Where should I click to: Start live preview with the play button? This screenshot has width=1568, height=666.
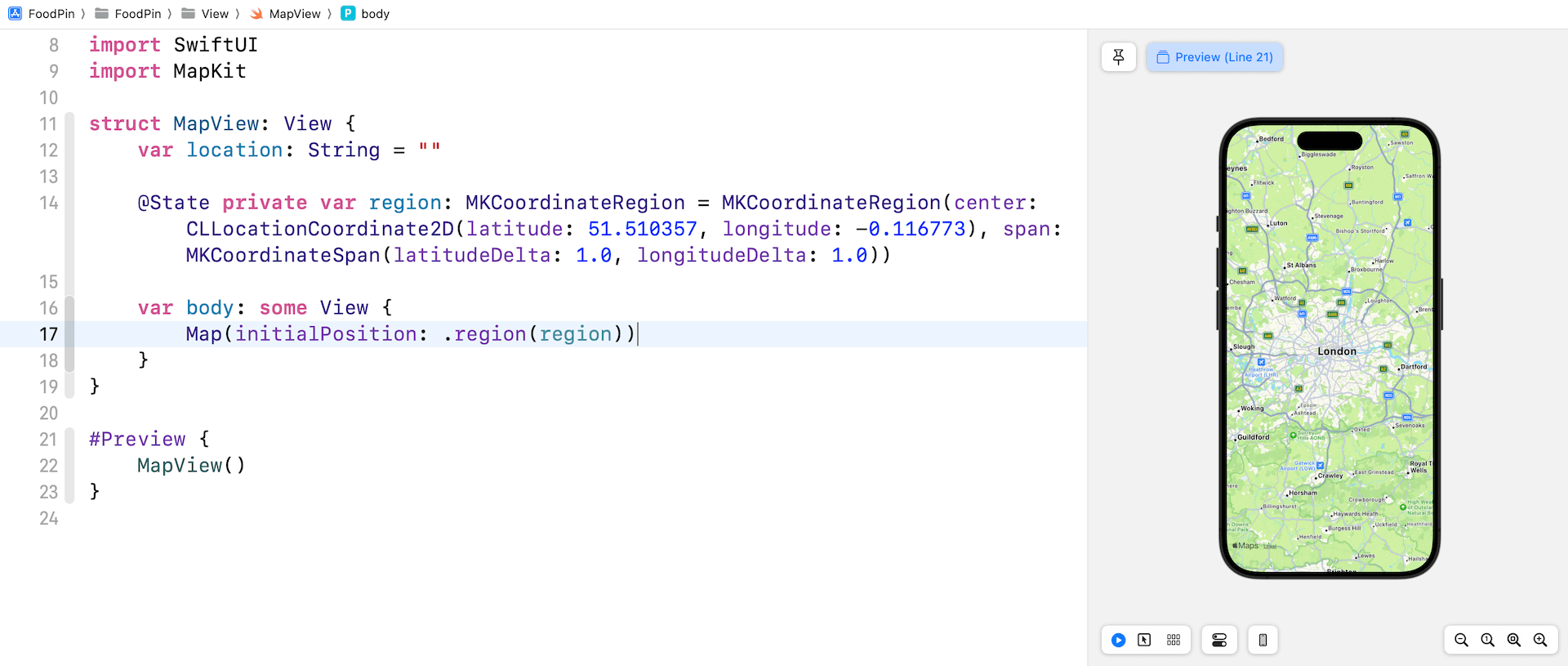click(1119, 640)
